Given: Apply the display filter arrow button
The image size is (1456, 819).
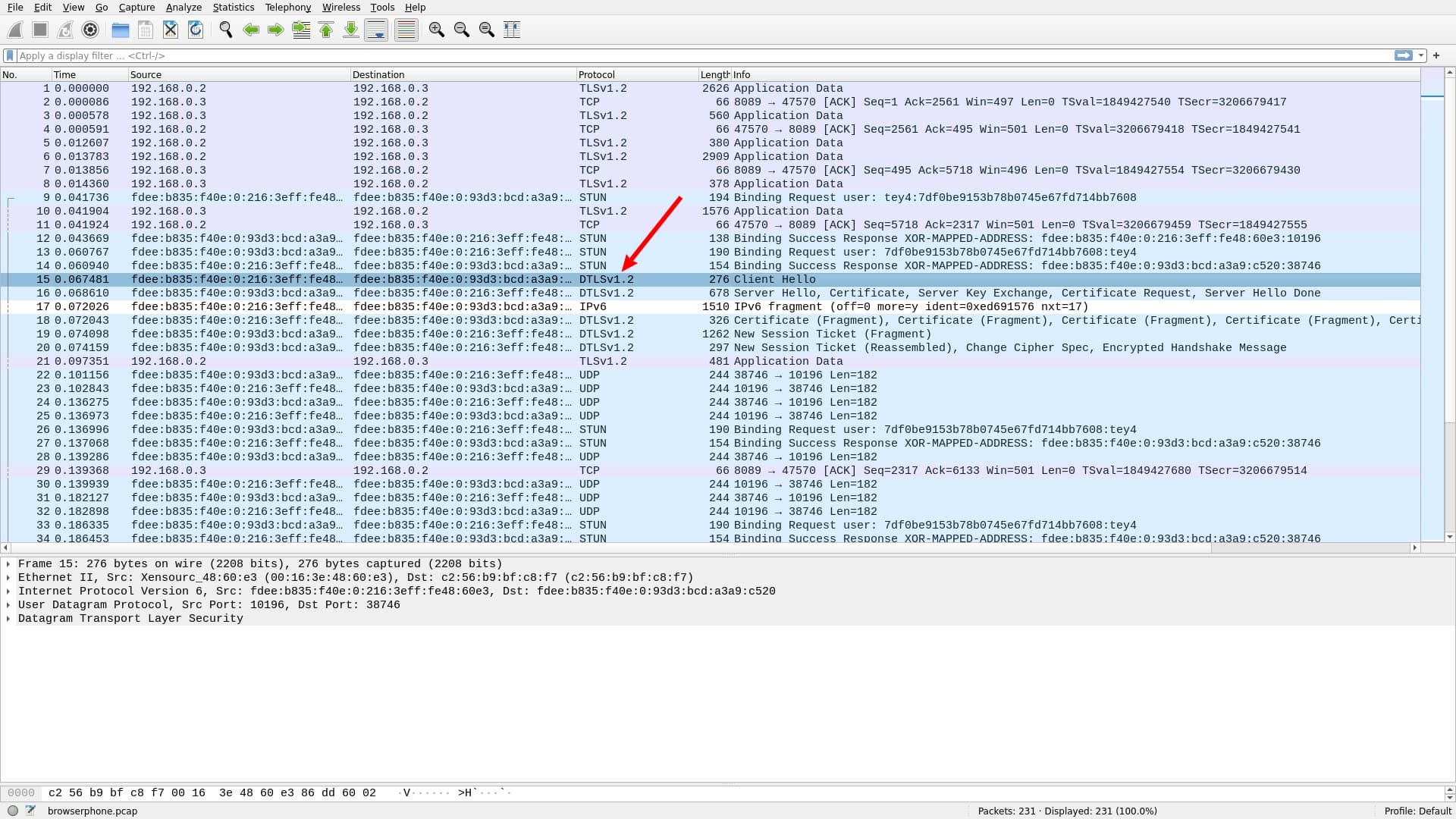Looking at the screenshot, I should pyautogui.click(x=1404, y=55).
